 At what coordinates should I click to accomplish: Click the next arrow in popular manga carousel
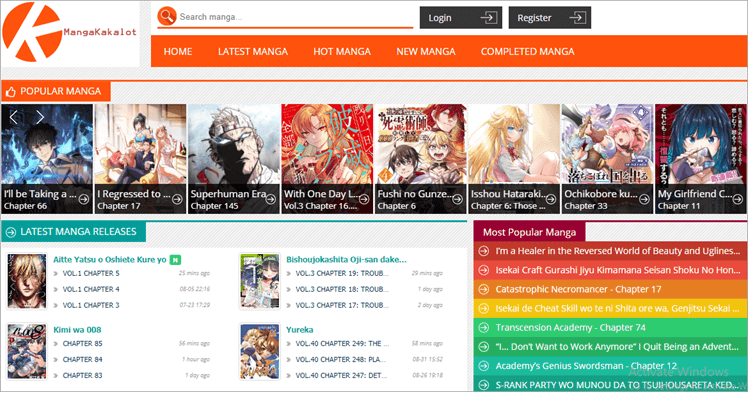coord(40,117)
